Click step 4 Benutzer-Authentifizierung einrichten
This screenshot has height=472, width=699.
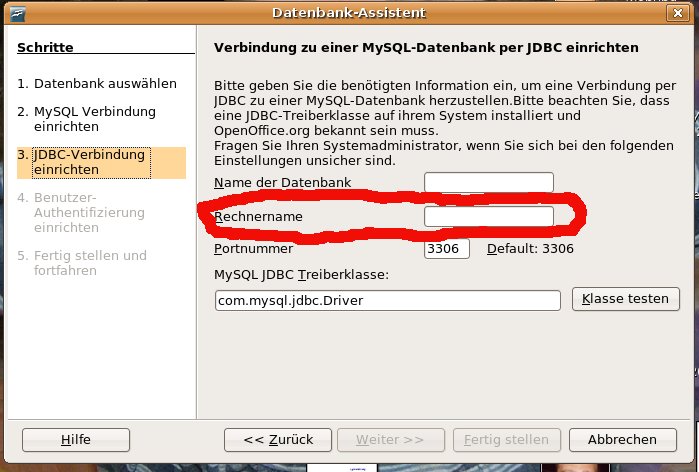[x=81, y=213]
